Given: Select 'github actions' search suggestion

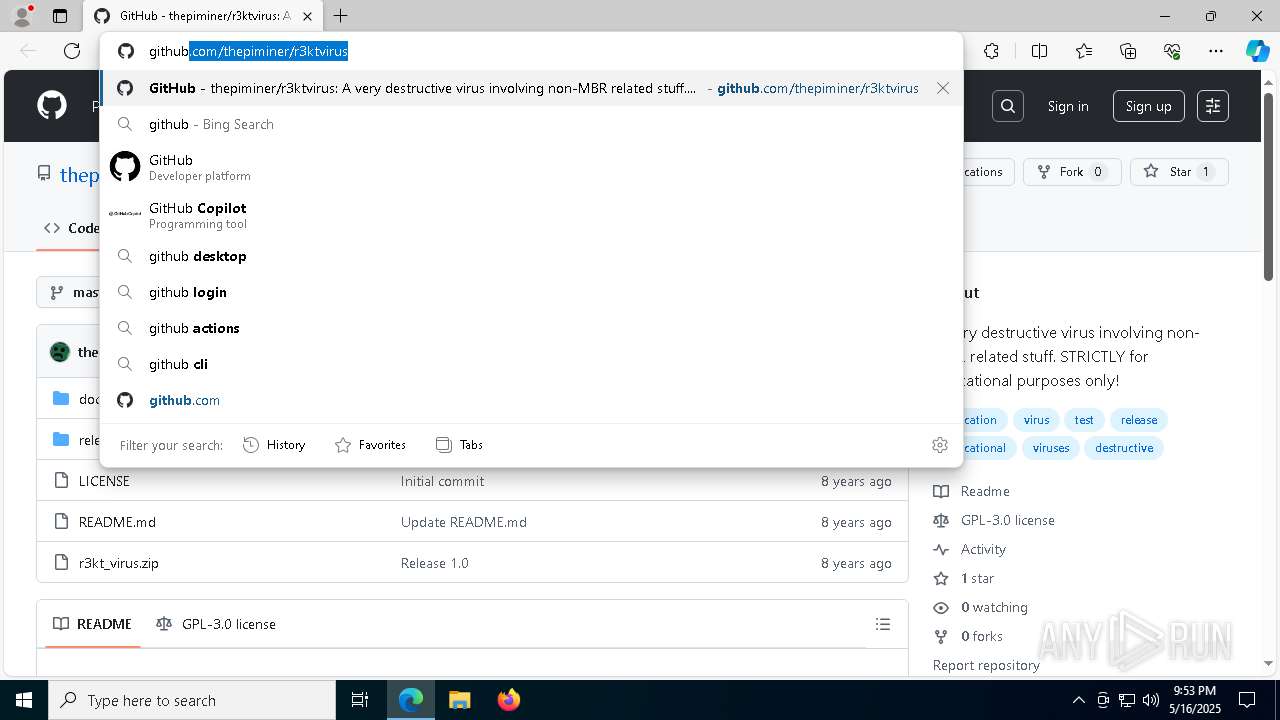Looking at the screenshot, I should (x=530, y=328).
